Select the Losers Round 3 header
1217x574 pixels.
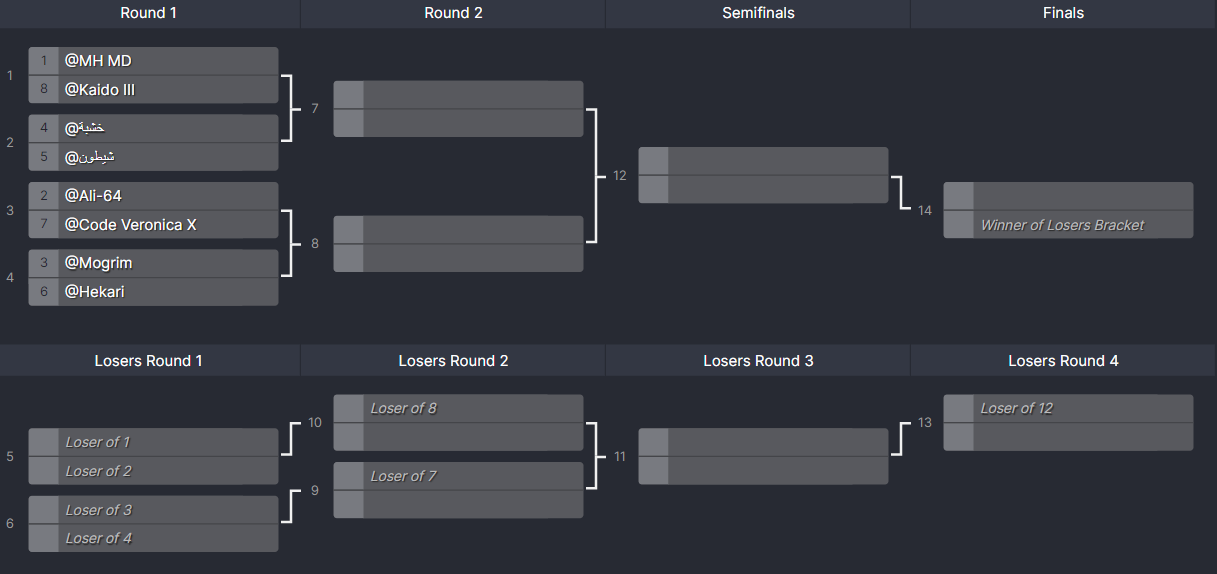[x=758, y=360]
